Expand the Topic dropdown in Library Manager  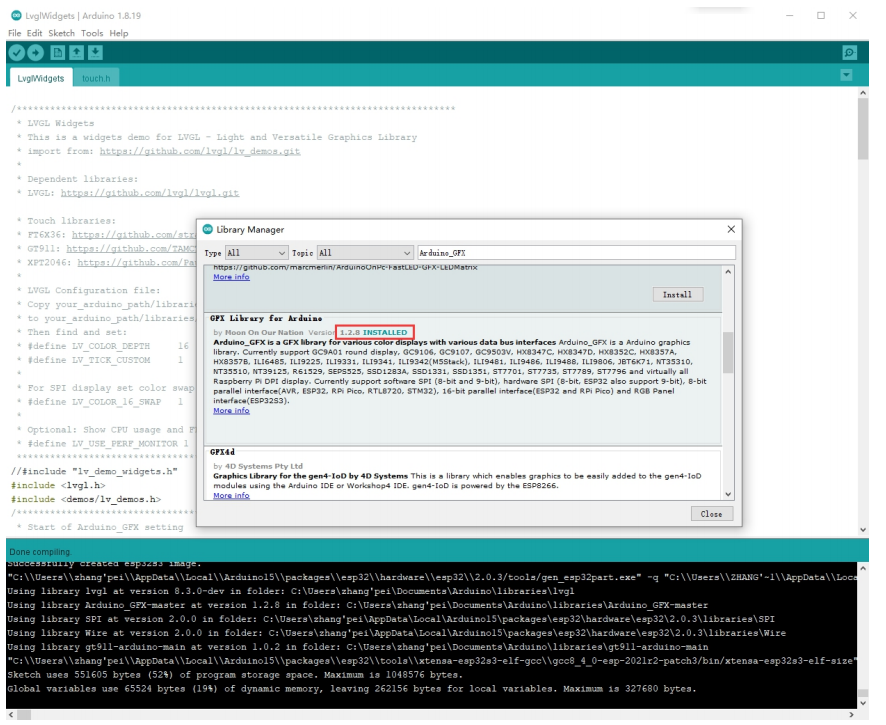[x=365, y=253]
